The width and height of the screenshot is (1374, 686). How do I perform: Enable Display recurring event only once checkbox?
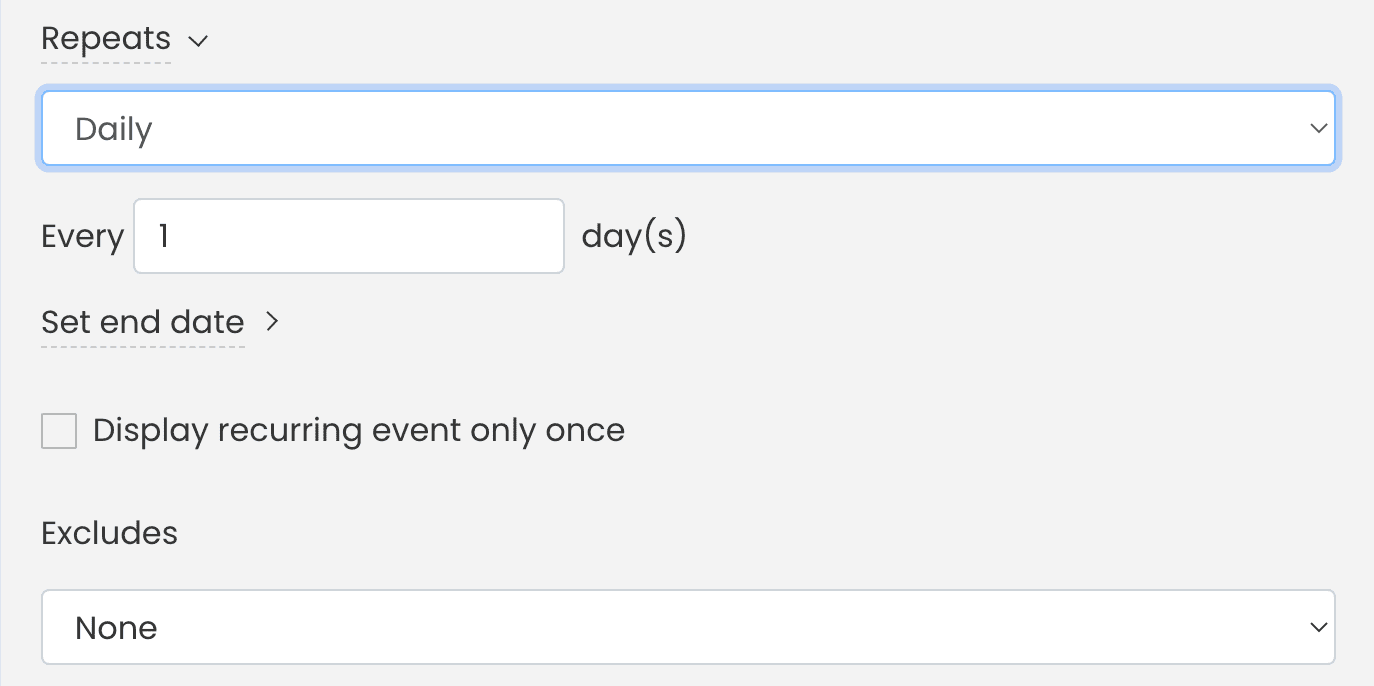59,431
